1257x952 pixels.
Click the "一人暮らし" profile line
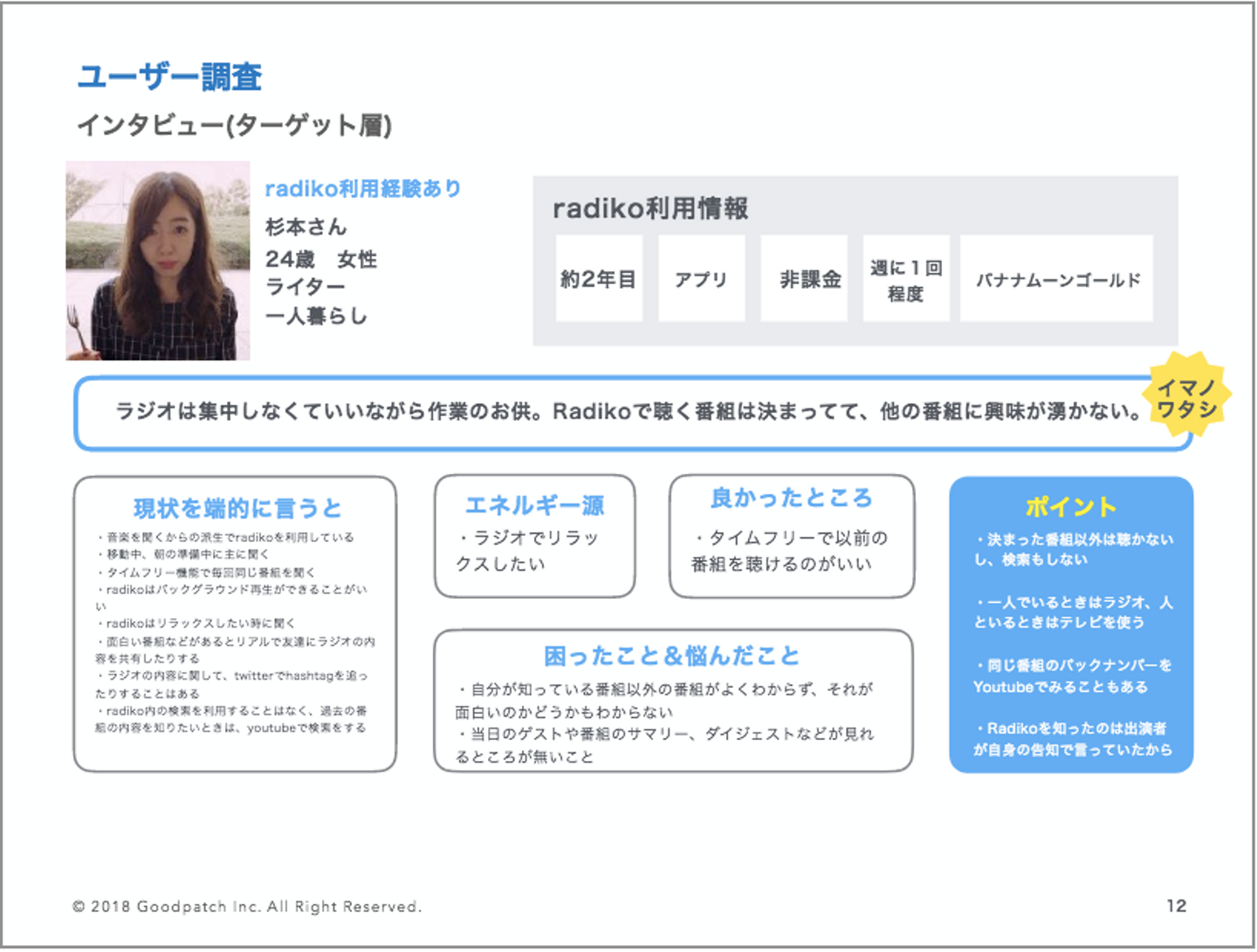coord(316,316)
